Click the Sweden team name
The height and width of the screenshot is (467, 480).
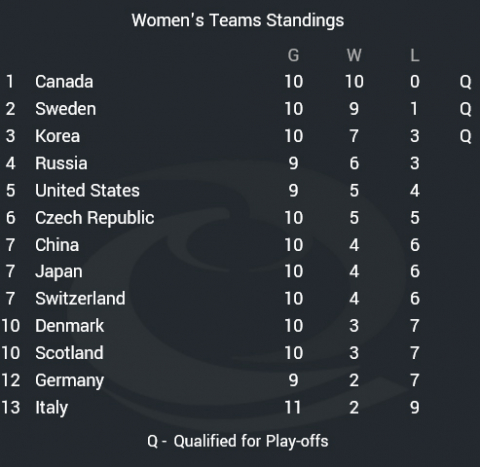(66, 109)
